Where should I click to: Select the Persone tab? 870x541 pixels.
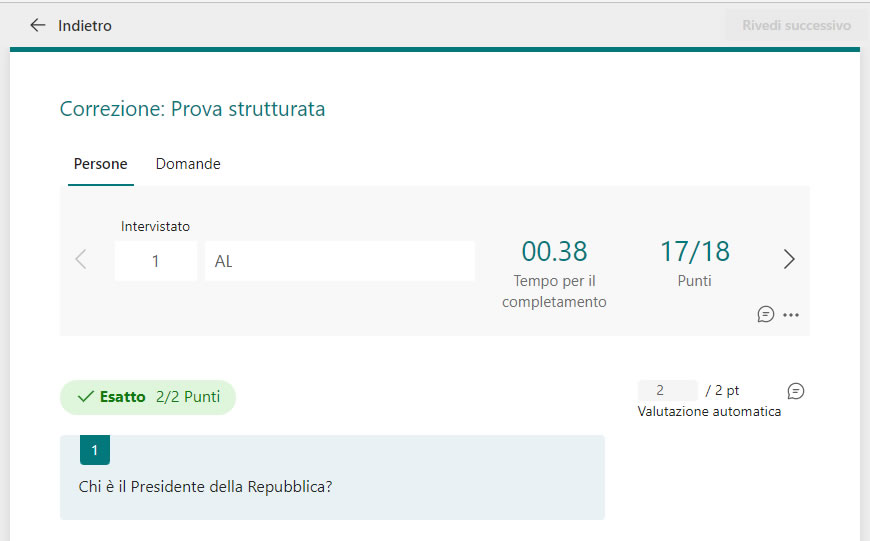point(100,164)
